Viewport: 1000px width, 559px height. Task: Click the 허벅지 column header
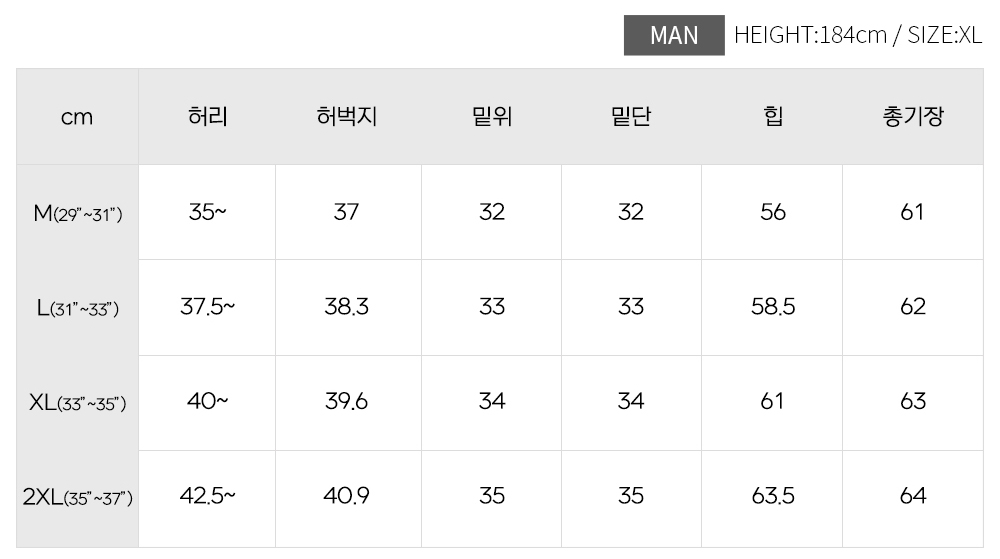click(347, 117)
